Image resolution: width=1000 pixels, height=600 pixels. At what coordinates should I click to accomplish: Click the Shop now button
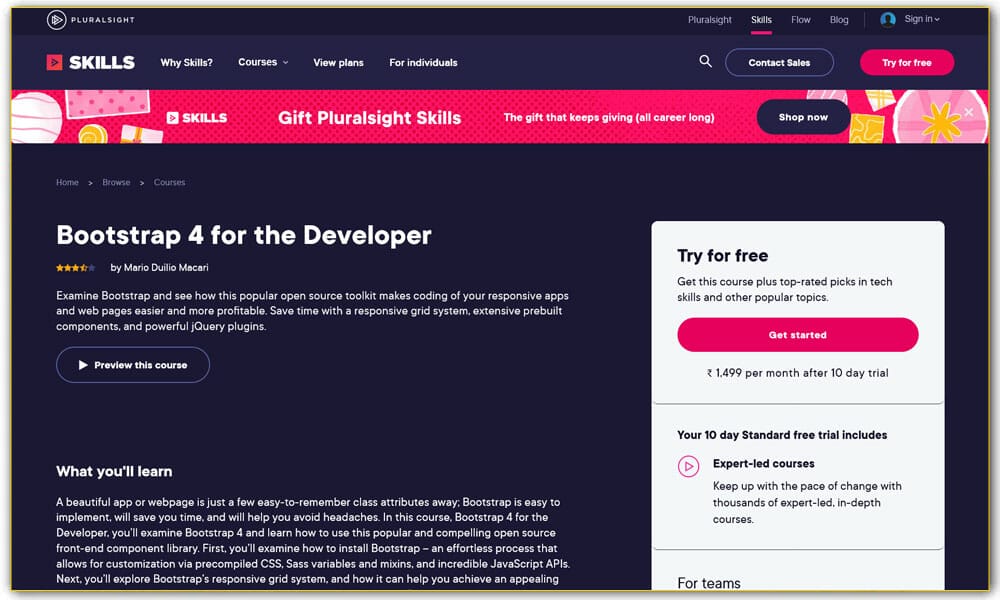point(803,117)
